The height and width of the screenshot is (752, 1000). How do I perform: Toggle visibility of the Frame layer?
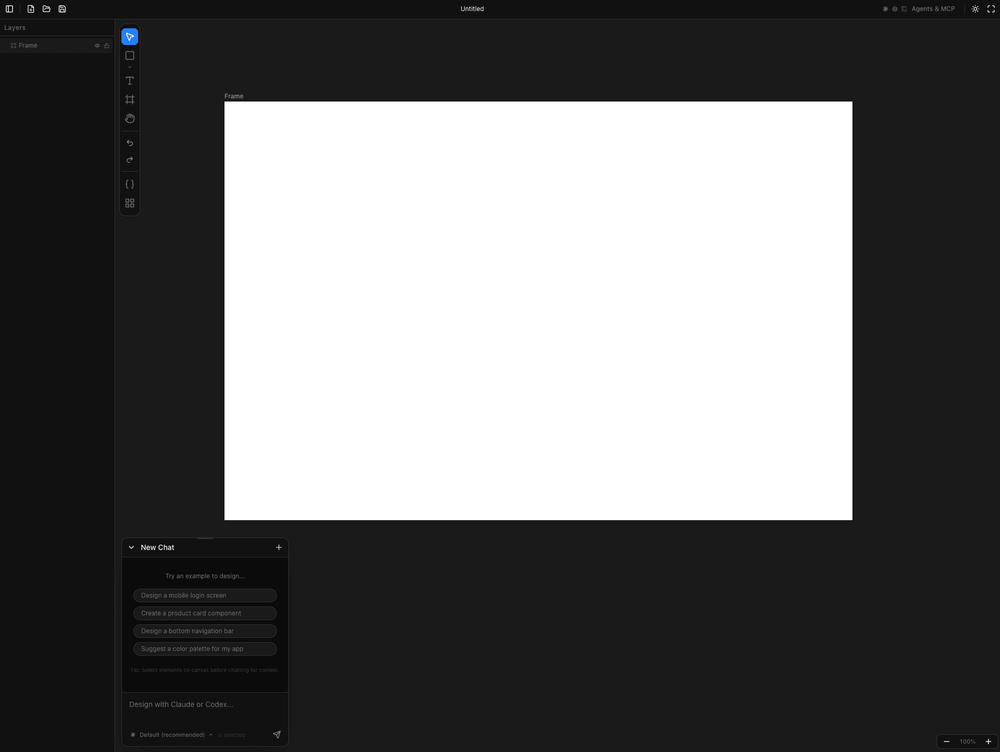pos(98,45)
